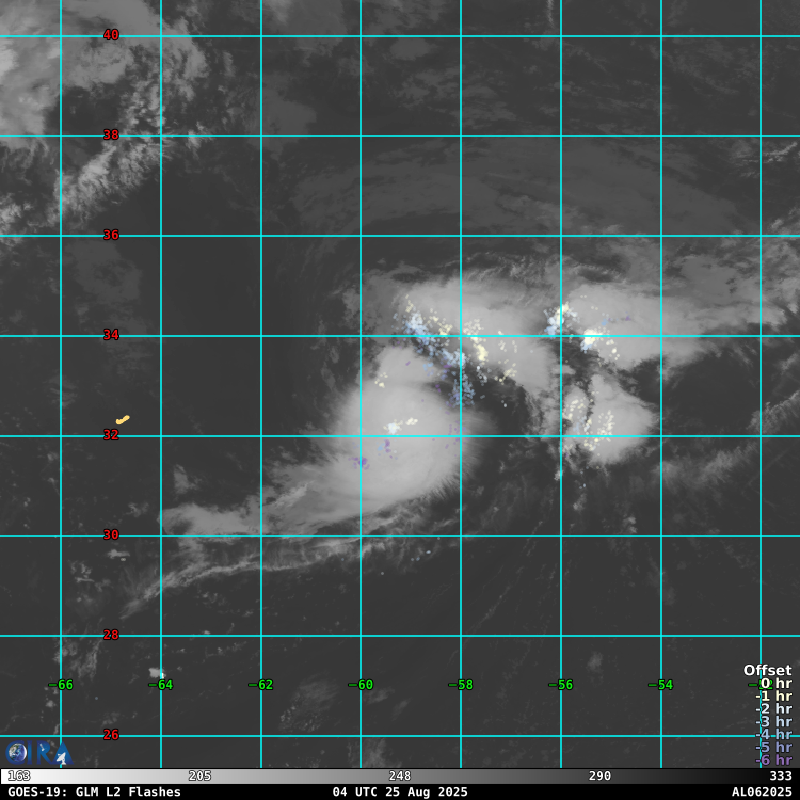Screen dimensions: 800x800
Task: Click the -2 hr legend entry
Action: [x=773, y=709]
